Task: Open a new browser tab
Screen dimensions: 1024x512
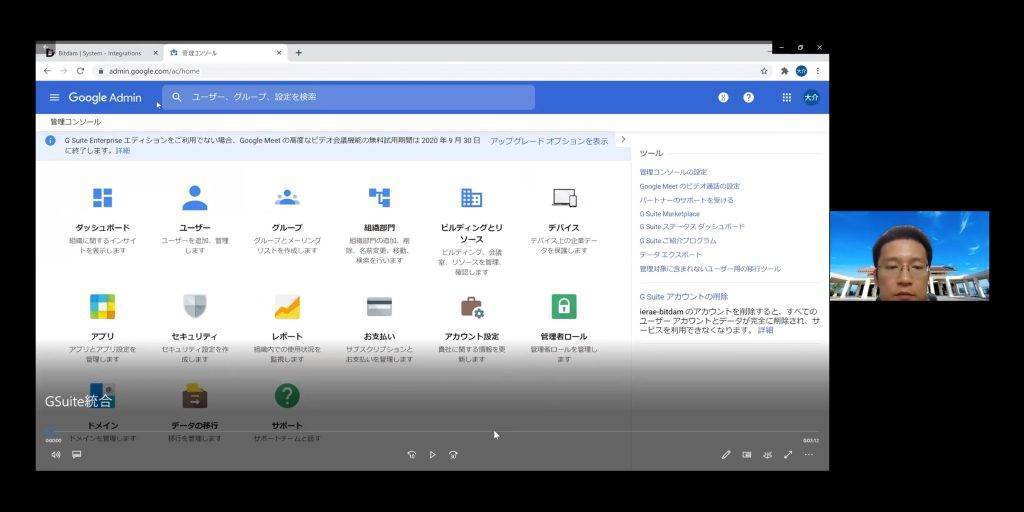Action: point(298,53)
